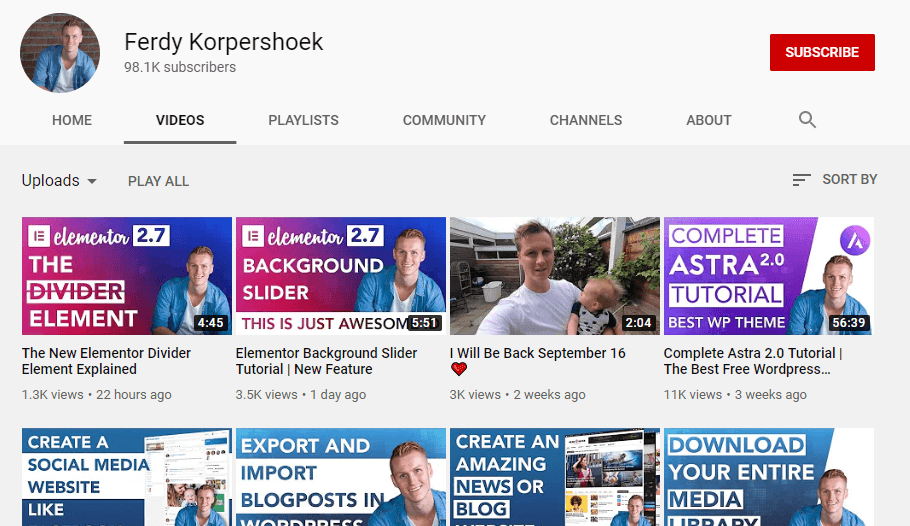Screen dimensions: 910x526
Task: View the About tab
Action: (x=709, y=120)
